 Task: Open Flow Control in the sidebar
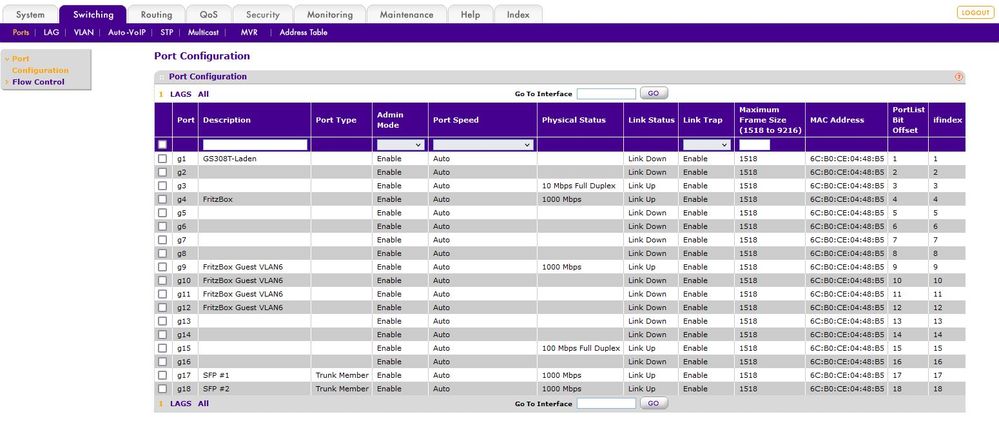[x=38, y=82]
